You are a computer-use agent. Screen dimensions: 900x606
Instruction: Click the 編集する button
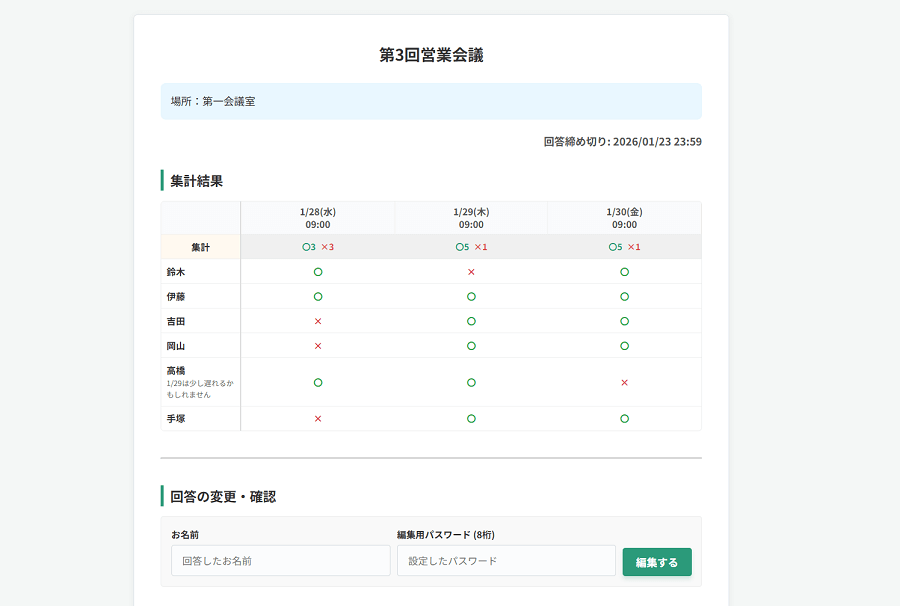point(657,562)
